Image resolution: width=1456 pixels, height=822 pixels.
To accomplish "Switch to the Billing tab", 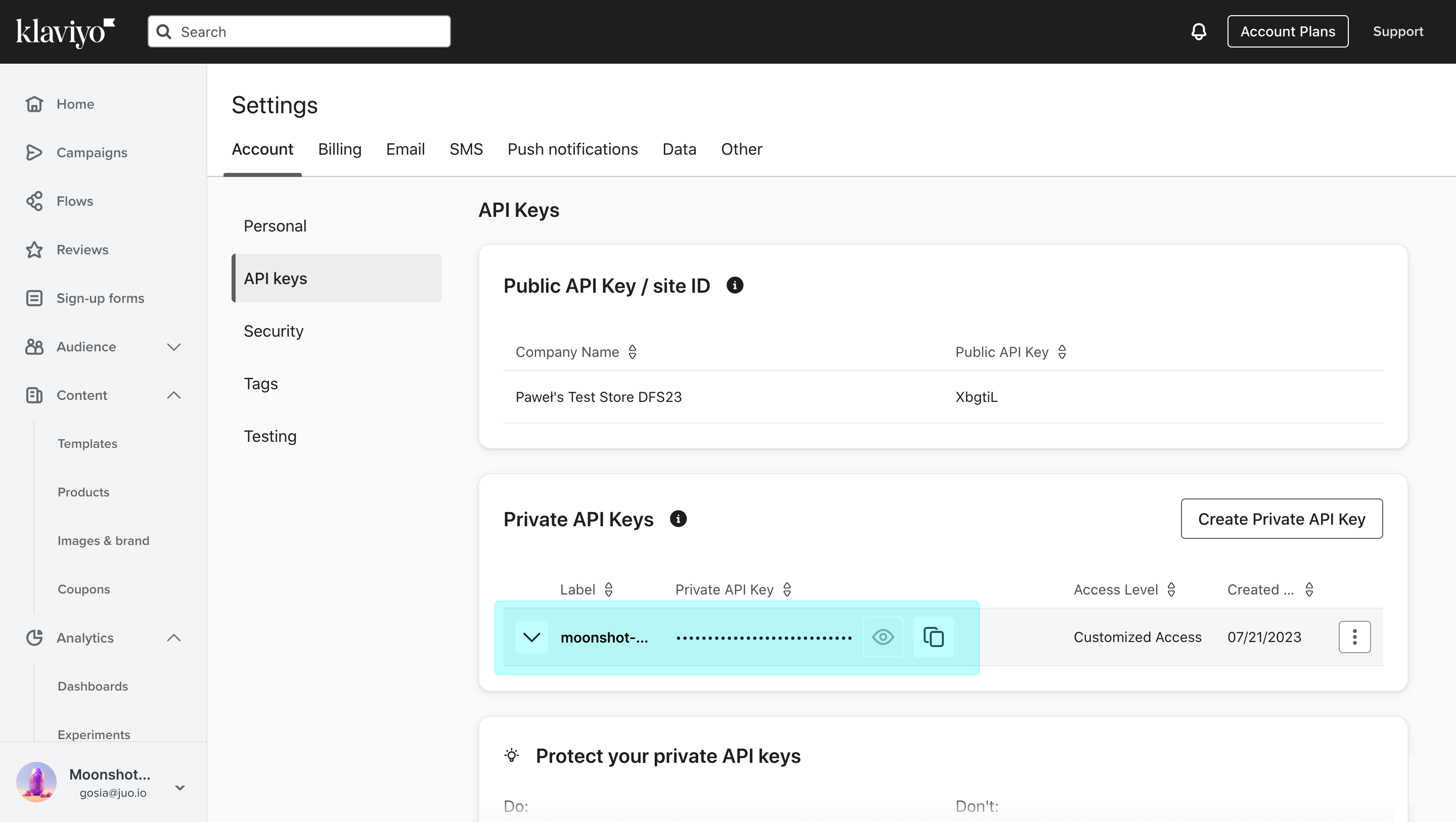I will pos(339,149).
